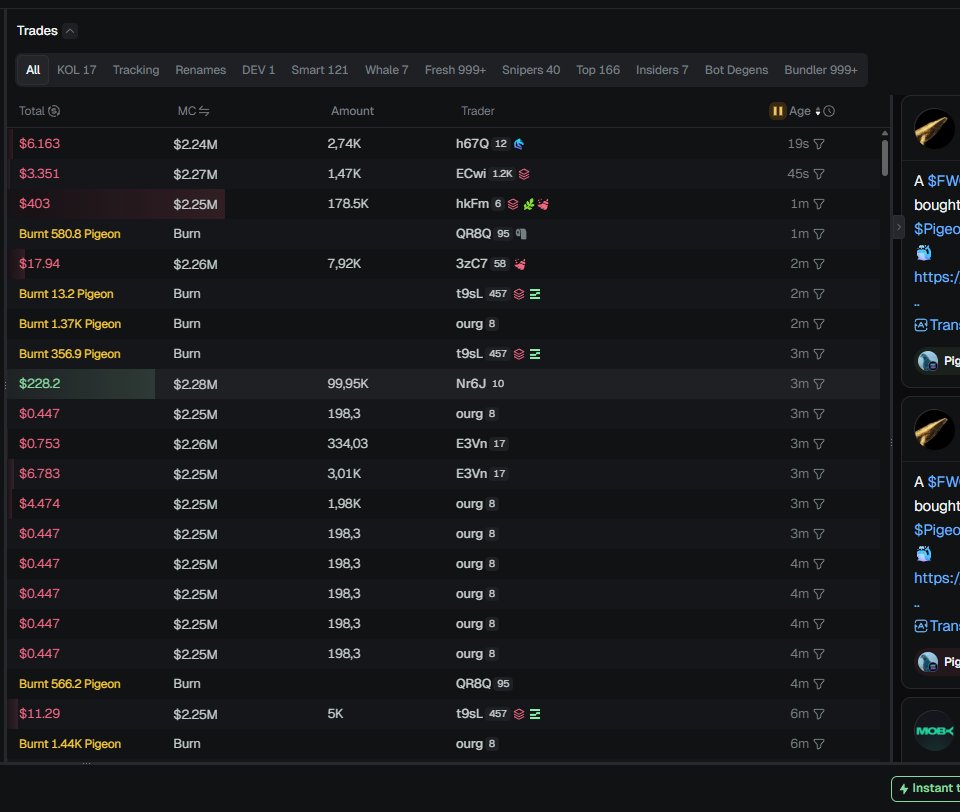This screenshot has width=960, height=812.
Task: Open $FW link in first feed card
Action: pyautogui.click(x=943, y=181)
